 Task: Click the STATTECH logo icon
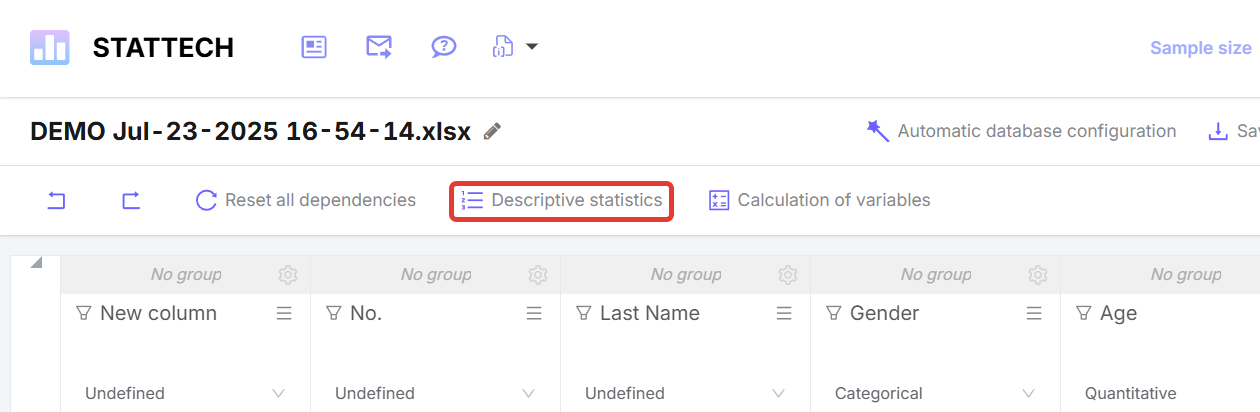click(x=49, y=47)
